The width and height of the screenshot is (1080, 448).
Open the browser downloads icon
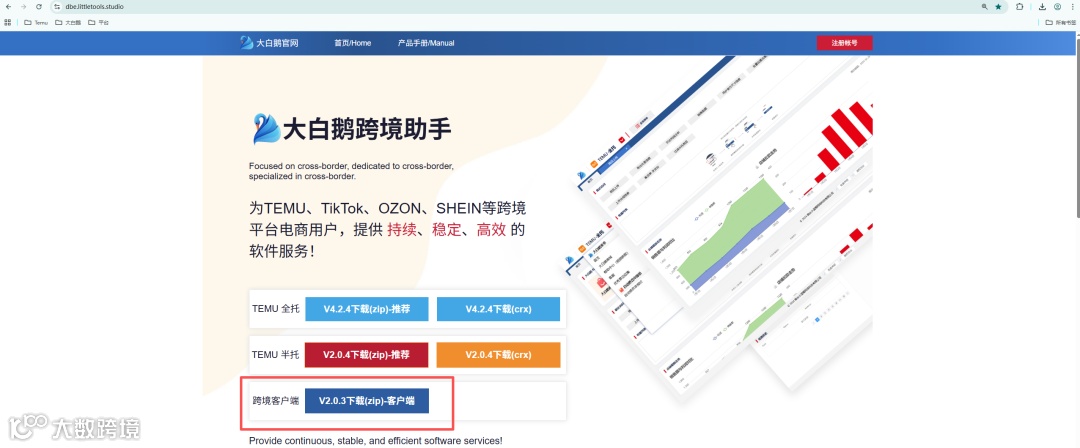click(1042, 6)
